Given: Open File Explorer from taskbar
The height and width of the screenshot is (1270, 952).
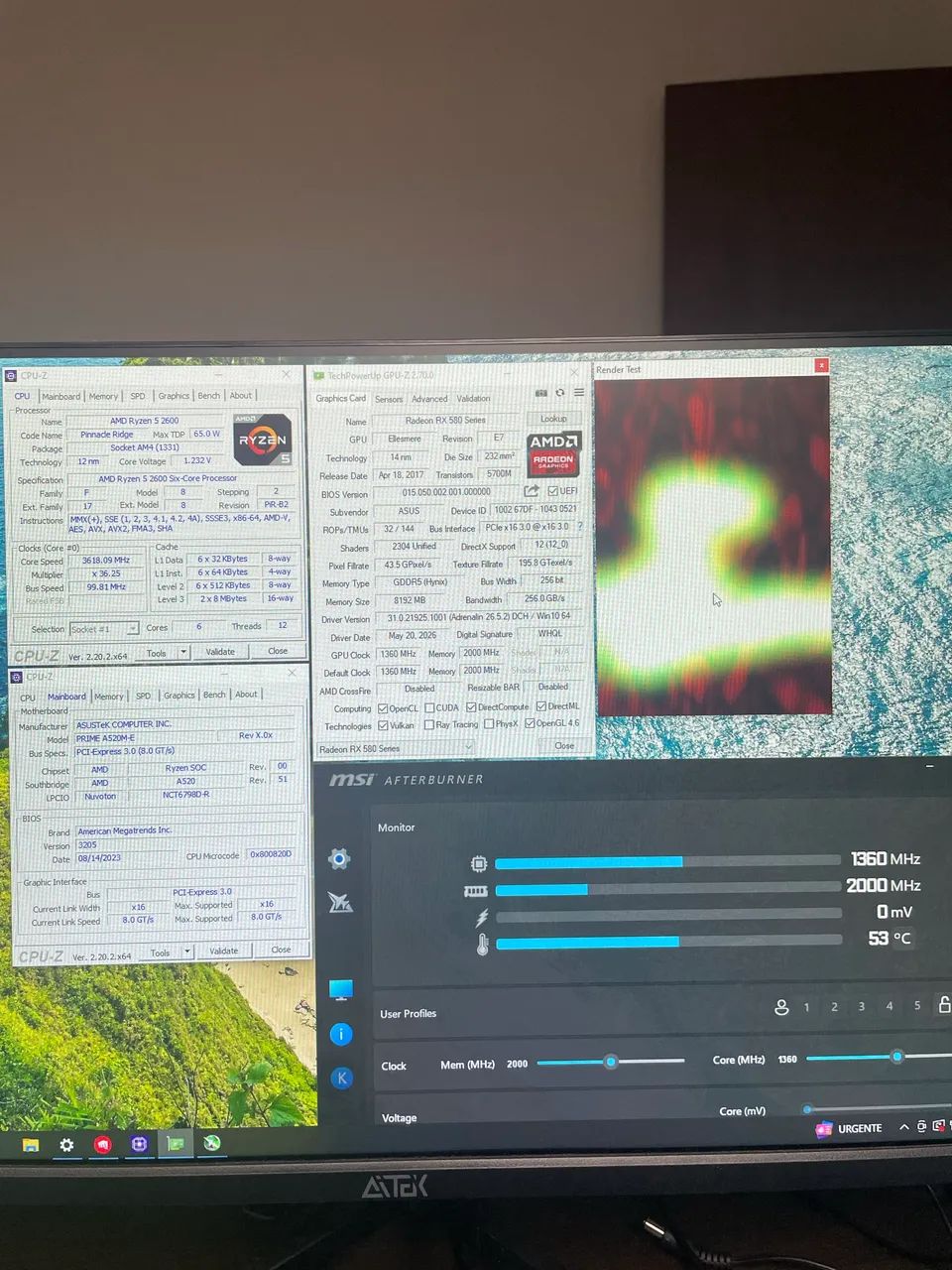Looking at the screenshot, I should click(31, 1144).
